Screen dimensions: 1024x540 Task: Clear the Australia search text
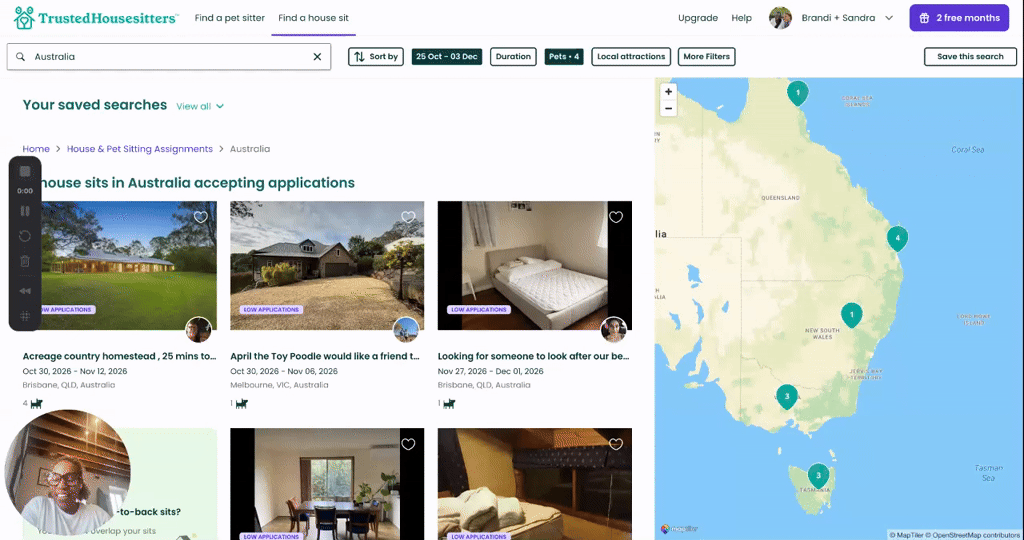[317, 57]
